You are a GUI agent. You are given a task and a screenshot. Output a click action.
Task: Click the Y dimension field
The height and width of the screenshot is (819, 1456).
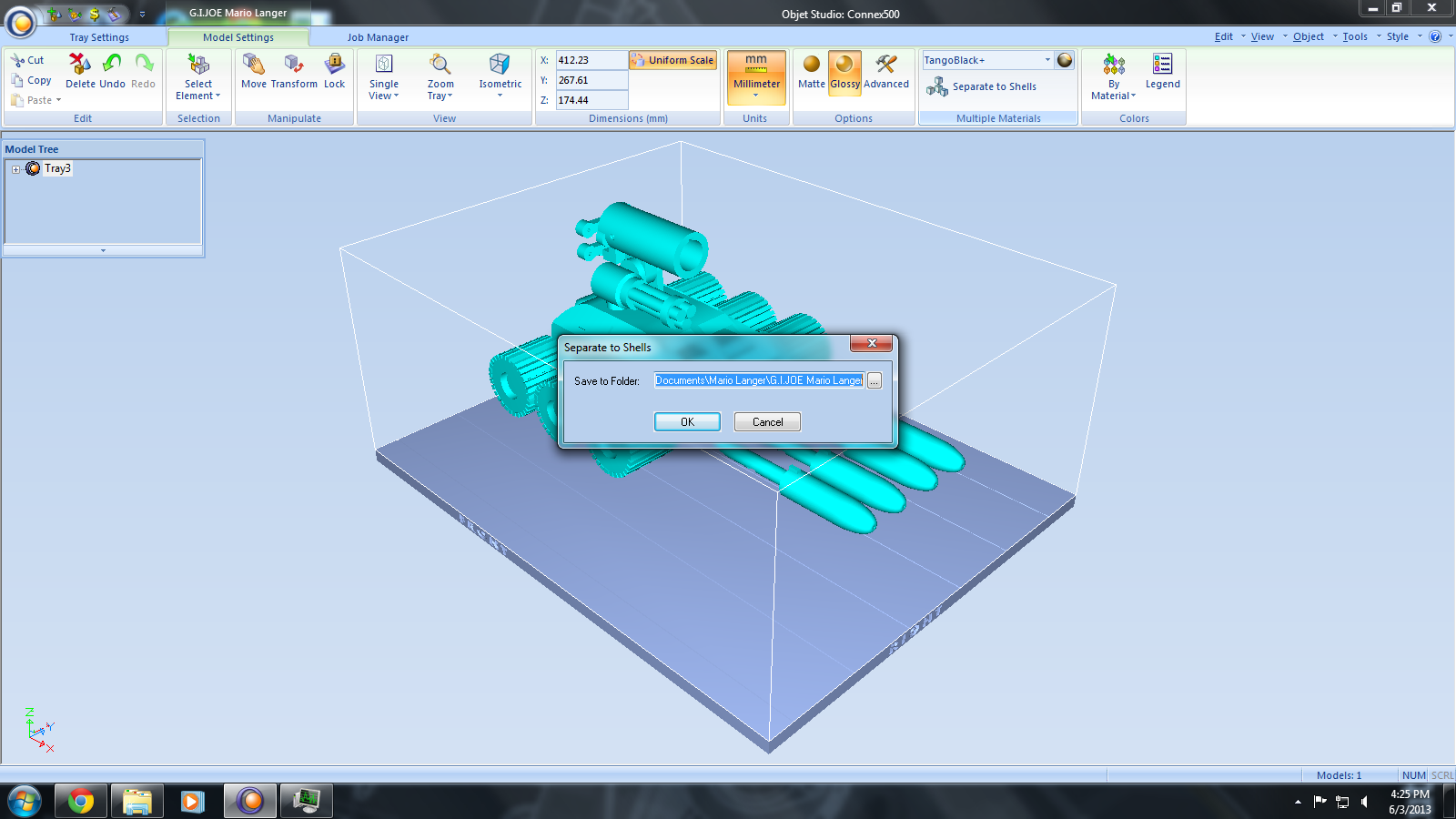tap(591, 80)
